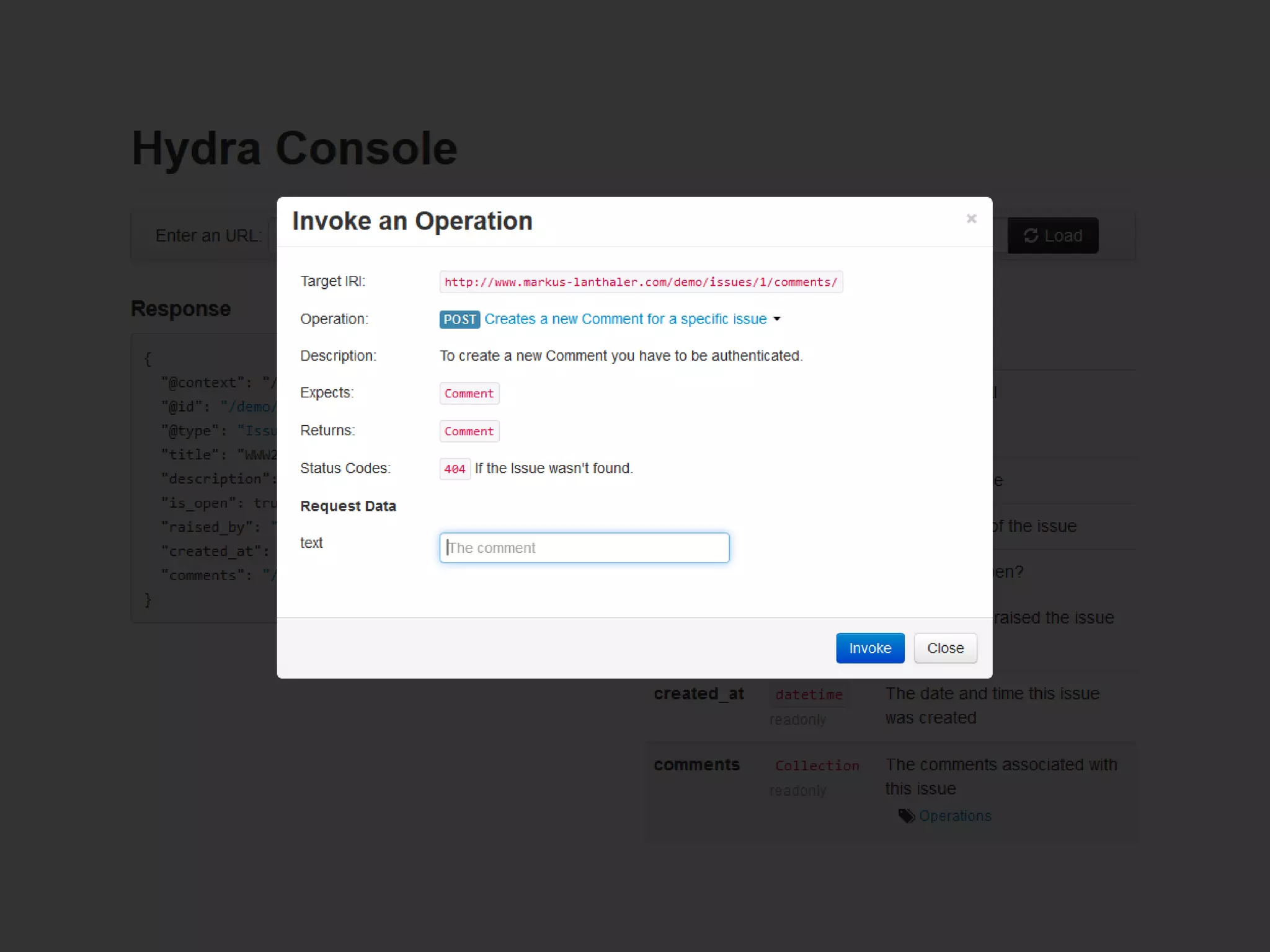Image resolution: width=1270 pixels, height=952 pixels.
Task: Click the Hydra Console page heading
Action: (x=295, y=149)
